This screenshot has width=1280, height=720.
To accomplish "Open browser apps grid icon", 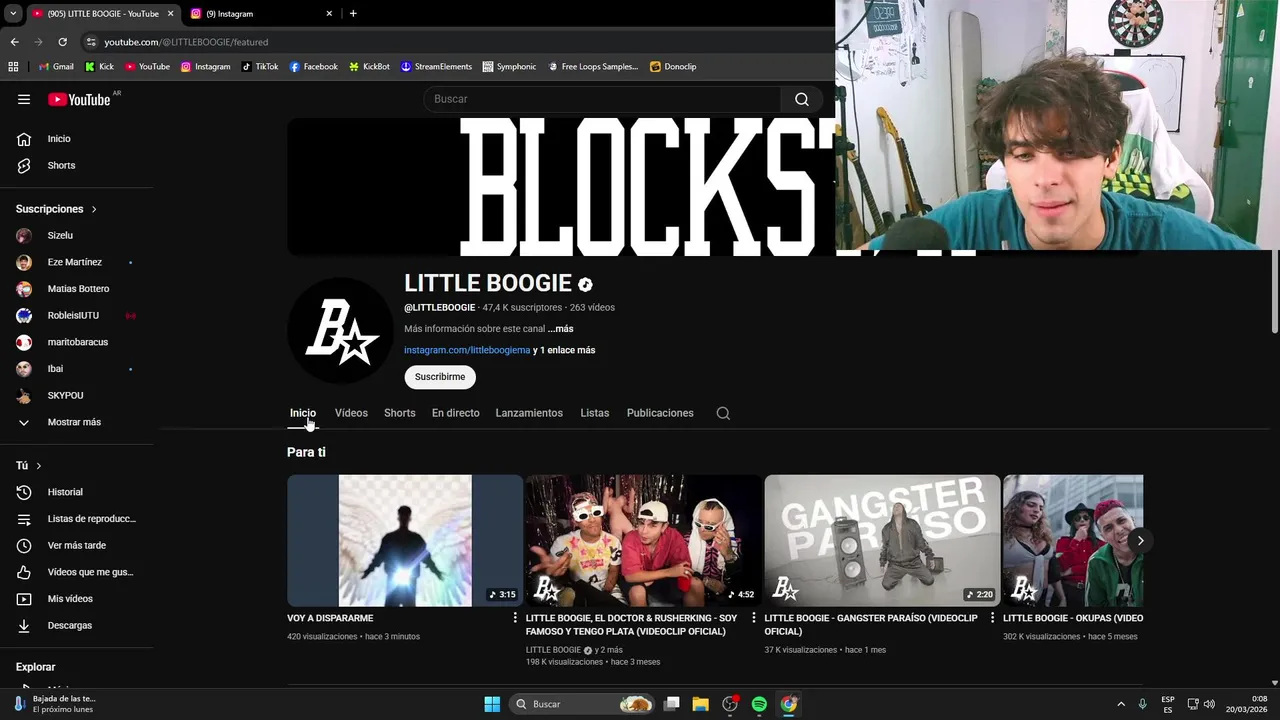I will pyautogui.click(x=13, y=67).
